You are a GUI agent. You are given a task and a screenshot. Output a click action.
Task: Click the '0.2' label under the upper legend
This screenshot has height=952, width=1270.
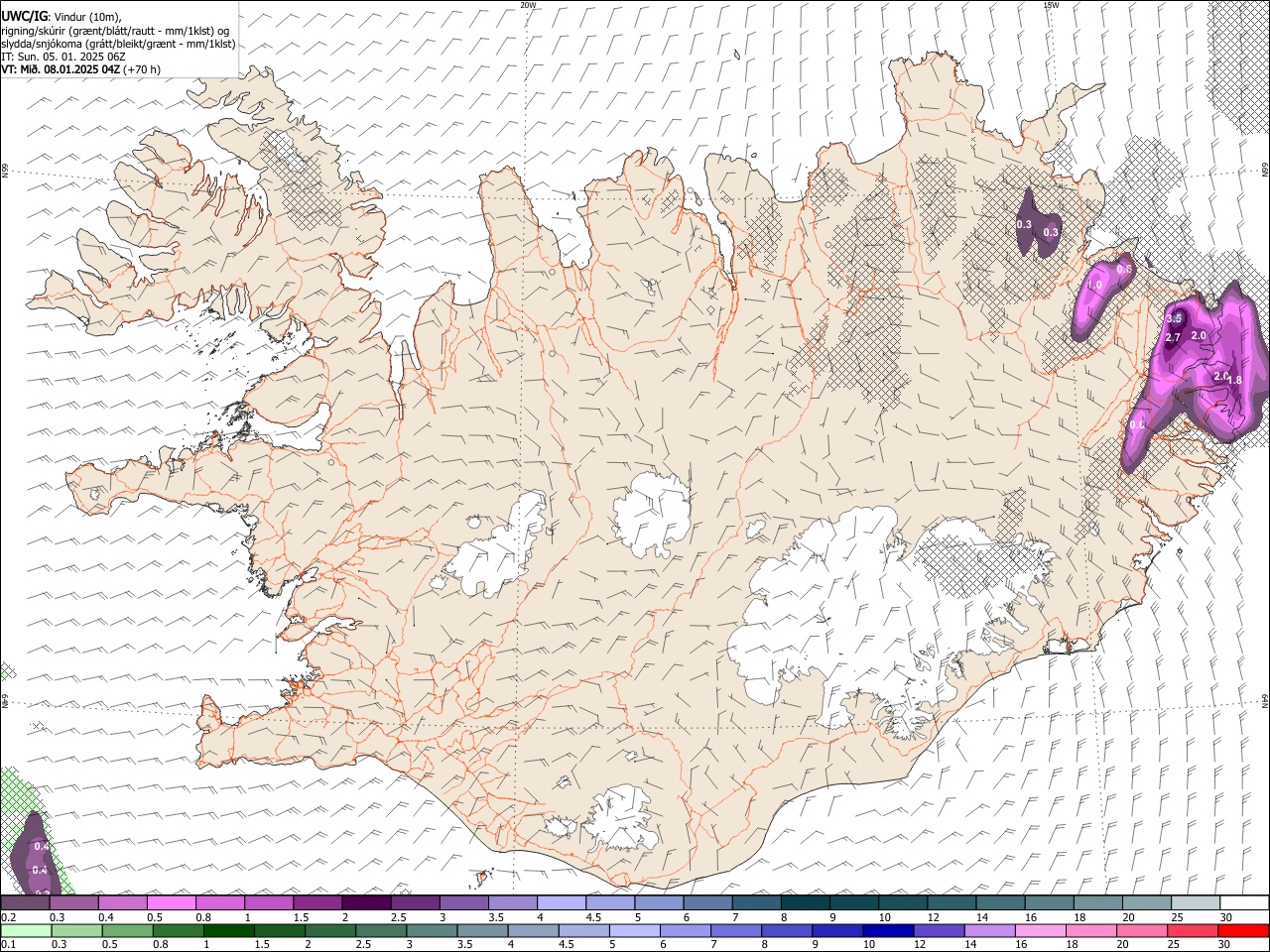point(8,917)
